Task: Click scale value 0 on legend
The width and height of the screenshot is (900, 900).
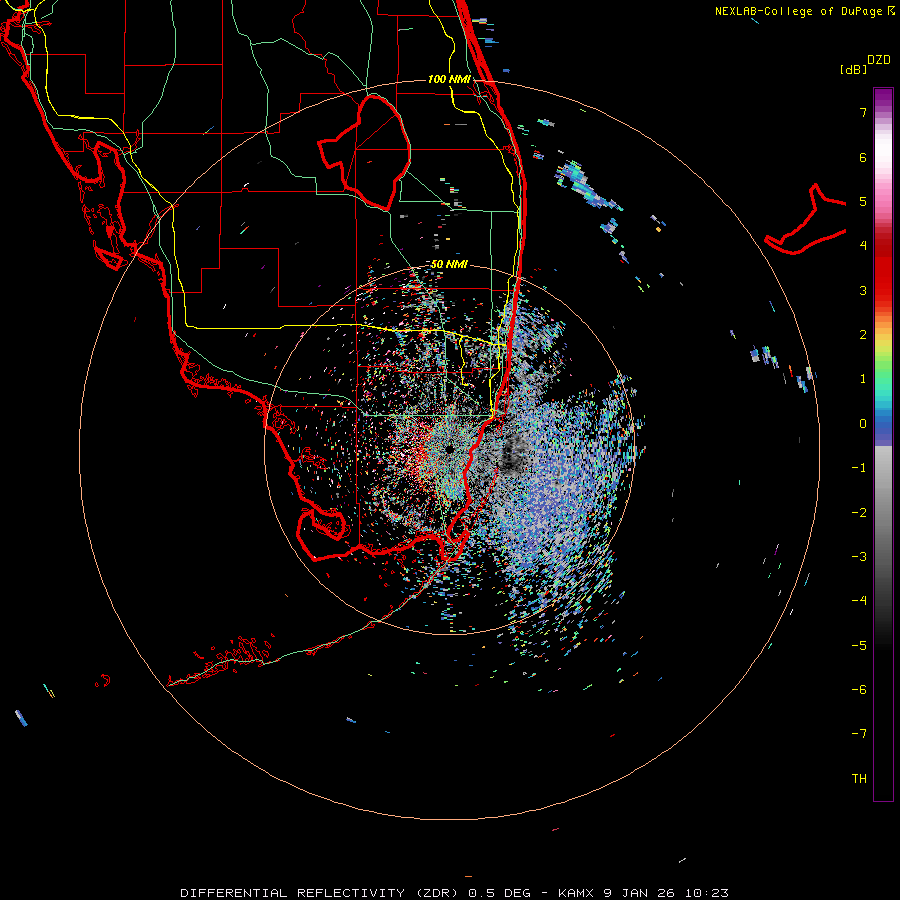Action: (x=863, y=423)
